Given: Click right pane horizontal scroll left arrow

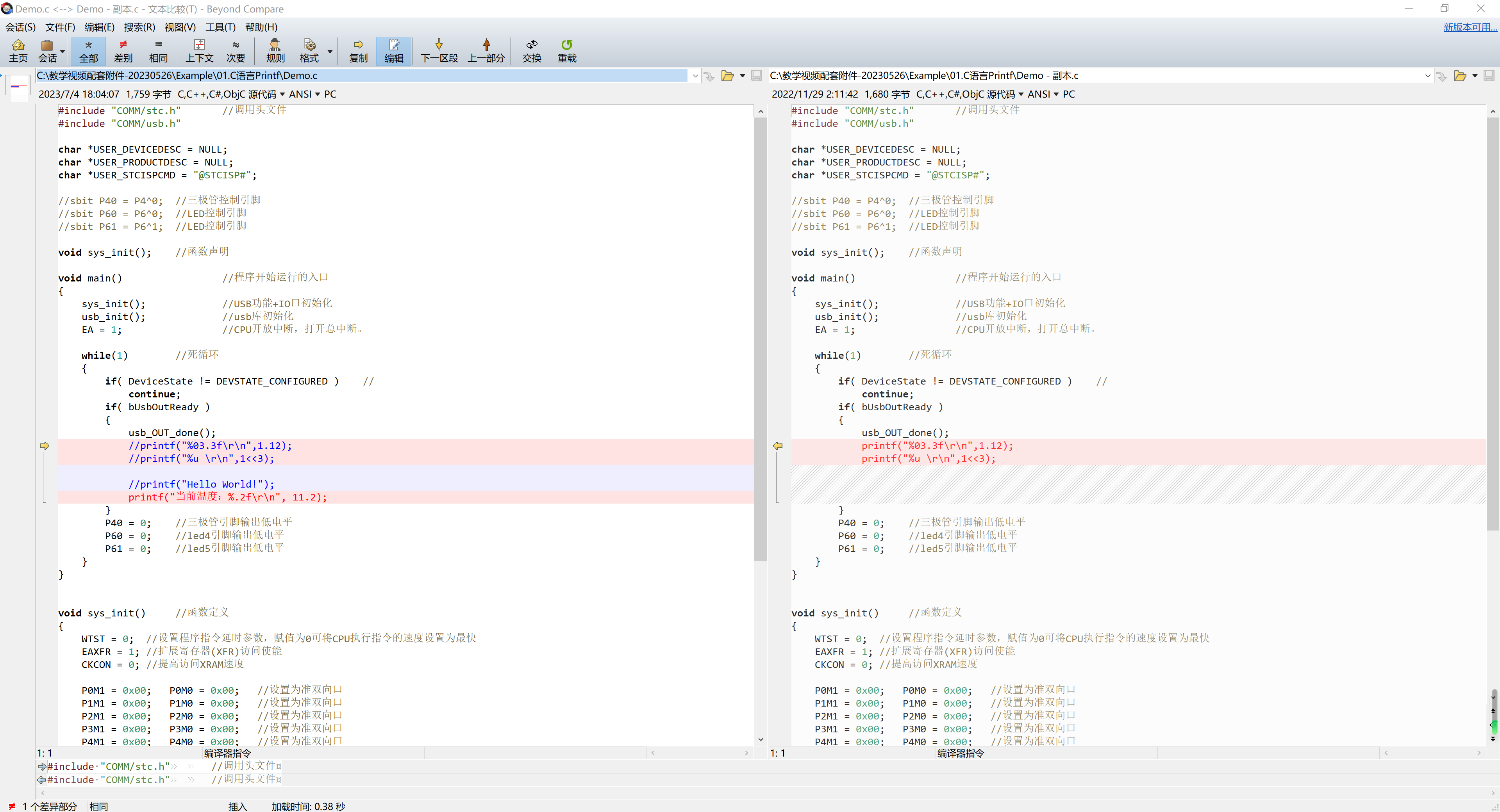Looking at the screenshot, I should click(x=1386, y=753).
